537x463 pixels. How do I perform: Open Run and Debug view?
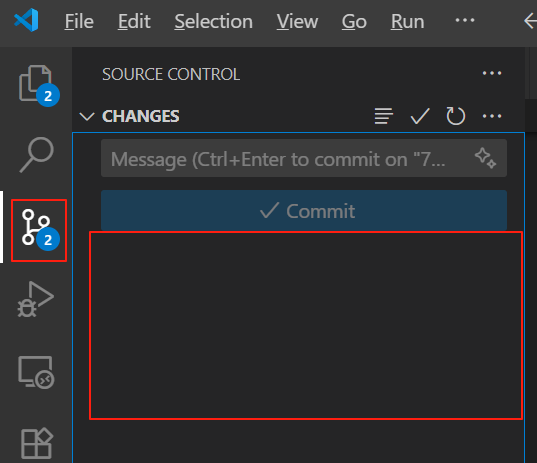36,299
